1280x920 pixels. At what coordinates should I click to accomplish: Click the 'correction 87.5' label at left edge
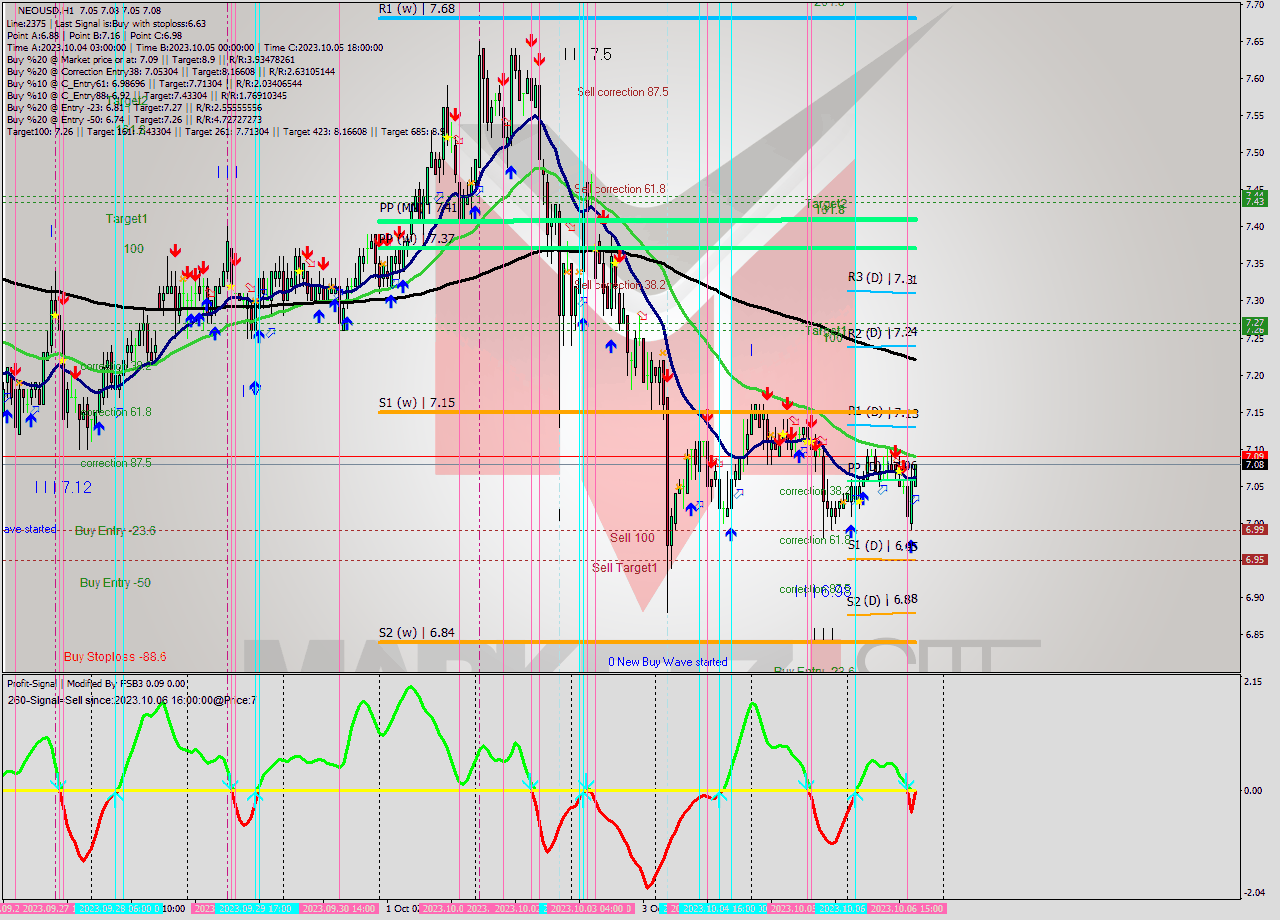[116, 463]
